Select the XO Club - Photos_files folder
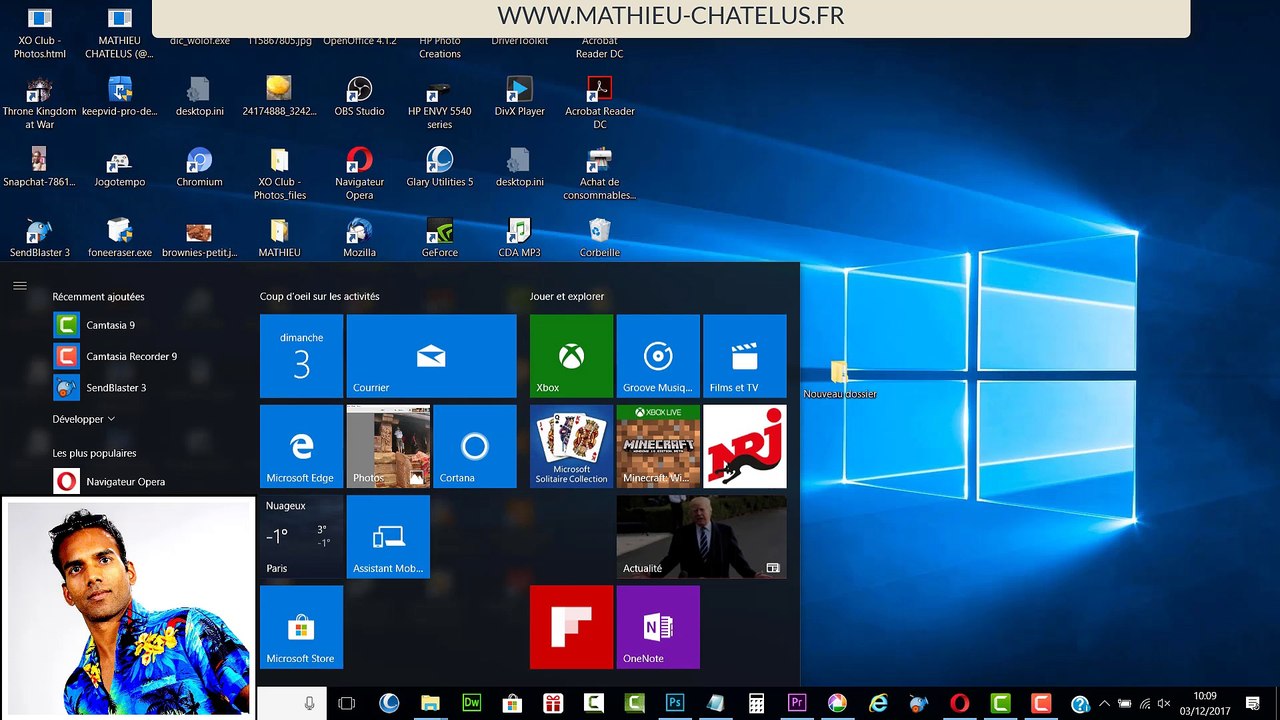 [279, 174]
